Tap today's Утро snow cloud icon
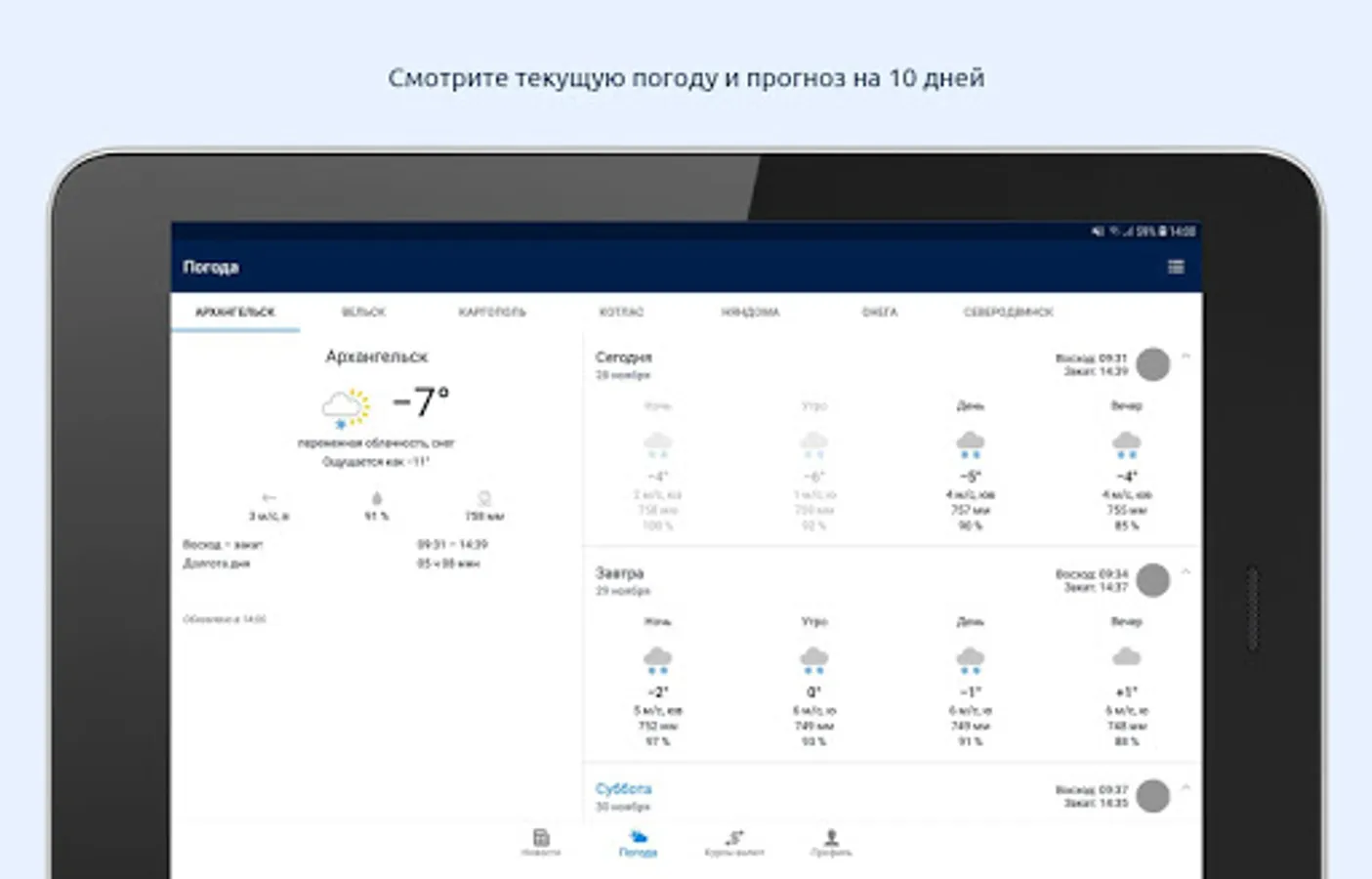The width and height of the screenshot is (1372, 879). pyautogui.click(x=813, y=444)
